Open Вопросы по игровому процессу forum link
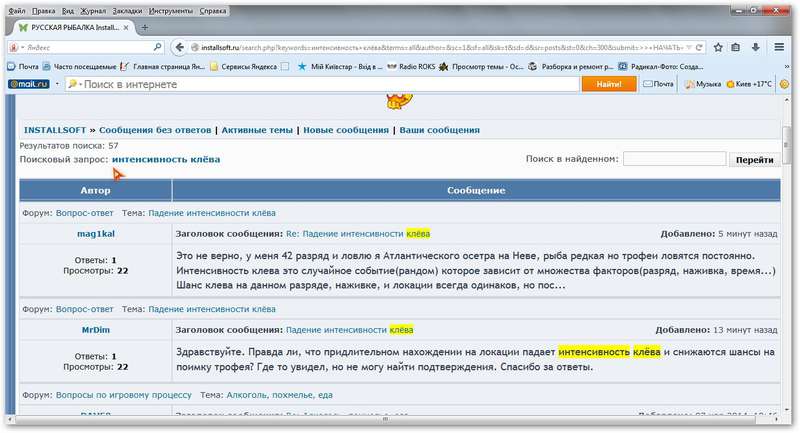 (123, 395)
